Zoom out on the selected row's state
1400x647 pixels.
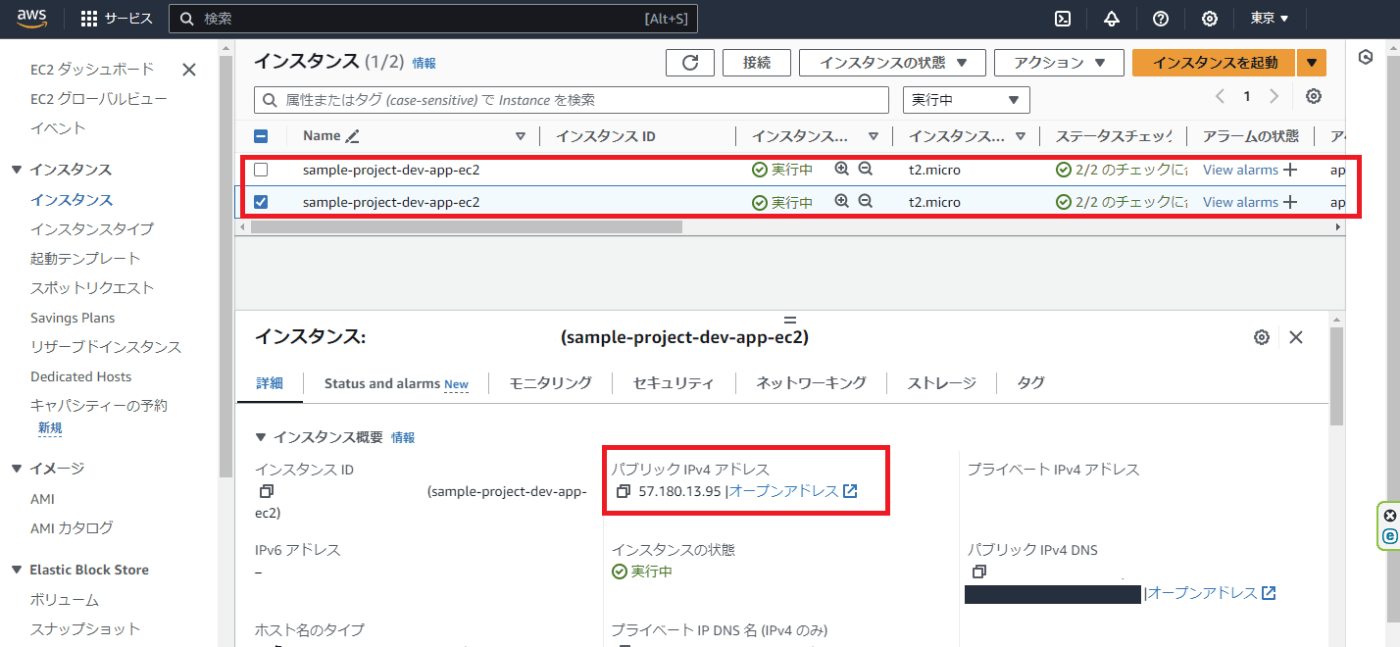pyautogui.click(x=866, y=201)
